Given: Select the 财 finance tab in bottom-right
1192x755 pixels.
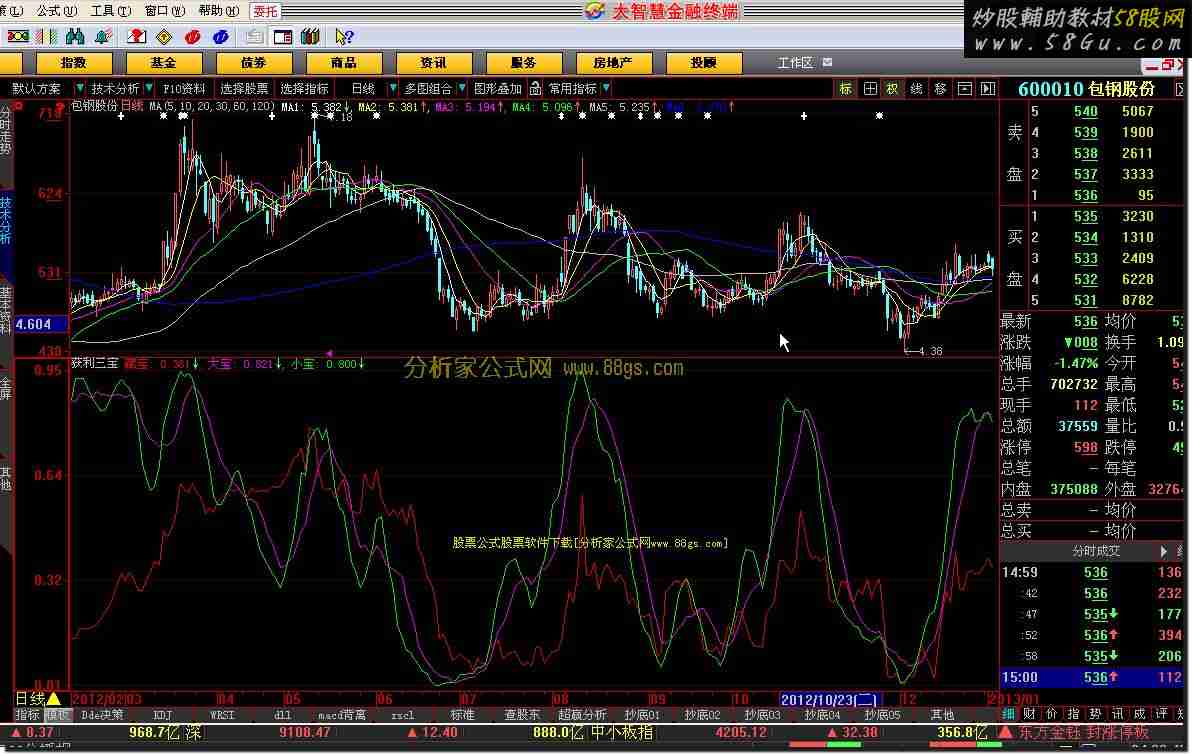Looking at the screenshot, I should pyautogui.click(x=1029, y=713).
